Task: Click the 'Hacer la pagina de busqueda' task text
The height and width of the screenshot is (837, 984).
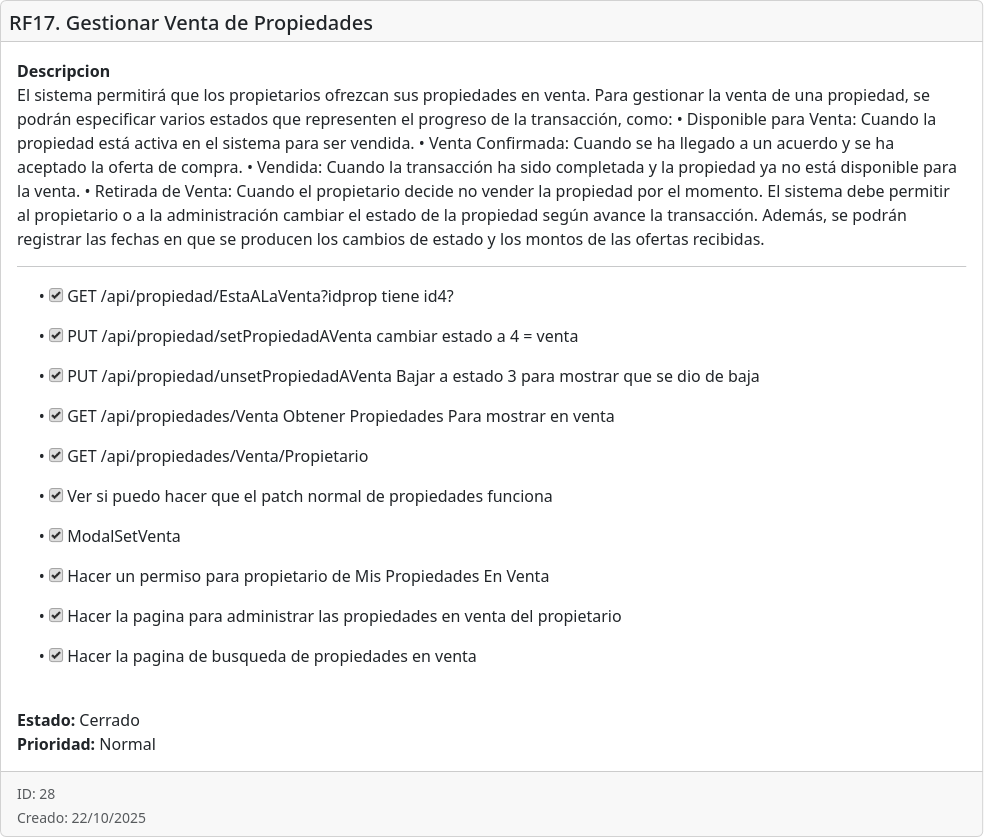Action: pyautogui.click(x=271, y=656)
